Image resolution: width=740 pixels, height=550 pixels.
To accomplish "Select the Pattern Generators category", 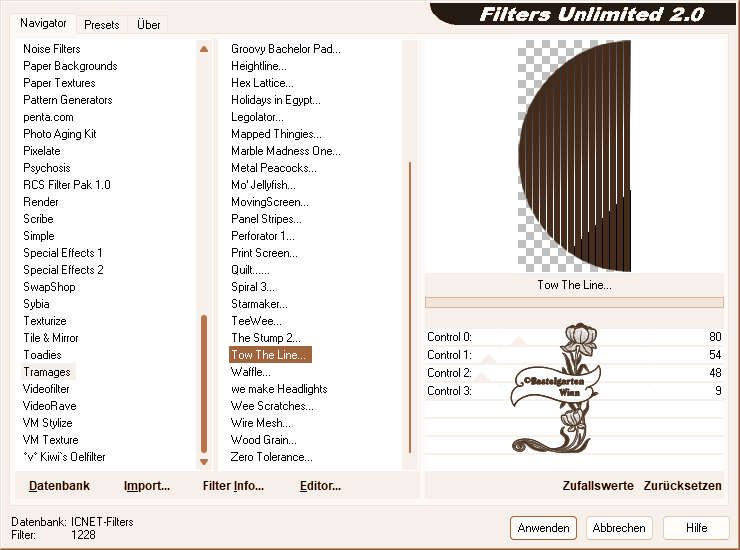I will pos(68,100).
